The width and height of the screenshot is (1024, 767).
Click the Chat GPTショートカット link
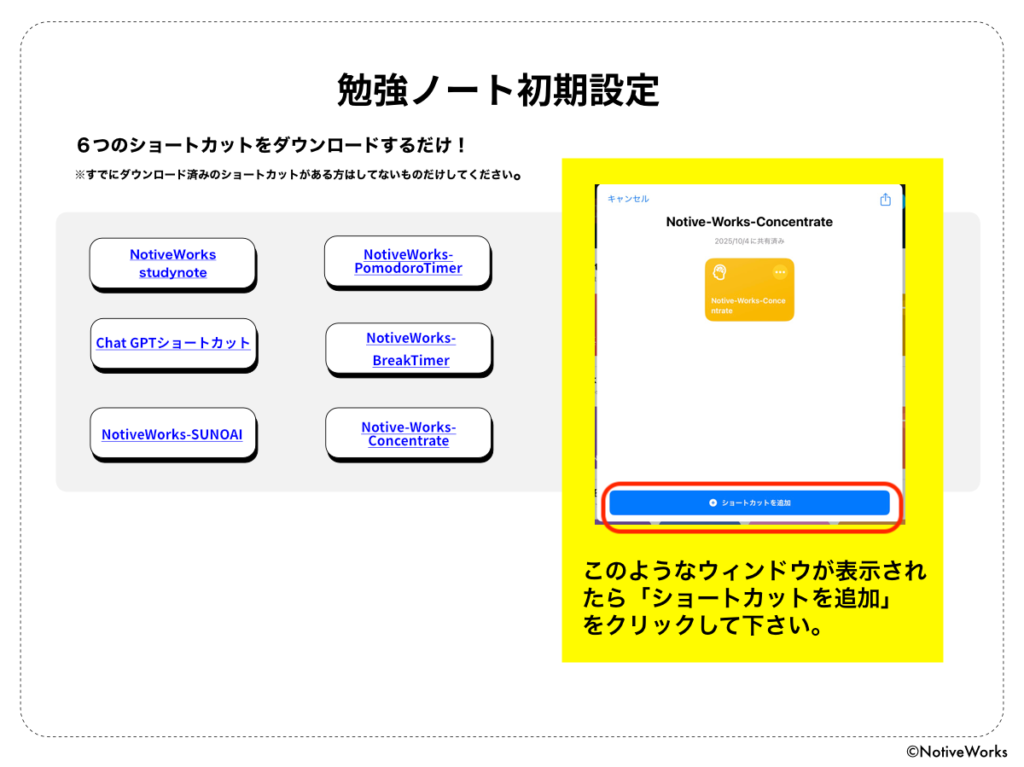(x=173, y=343)
